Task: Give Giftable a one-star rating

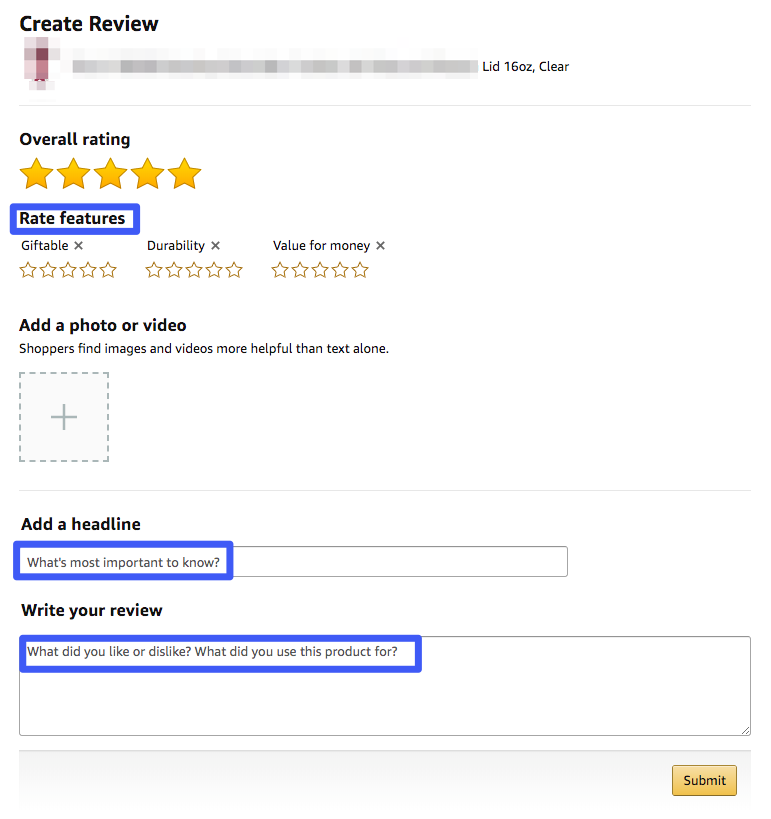Action: tap(28, 270)
